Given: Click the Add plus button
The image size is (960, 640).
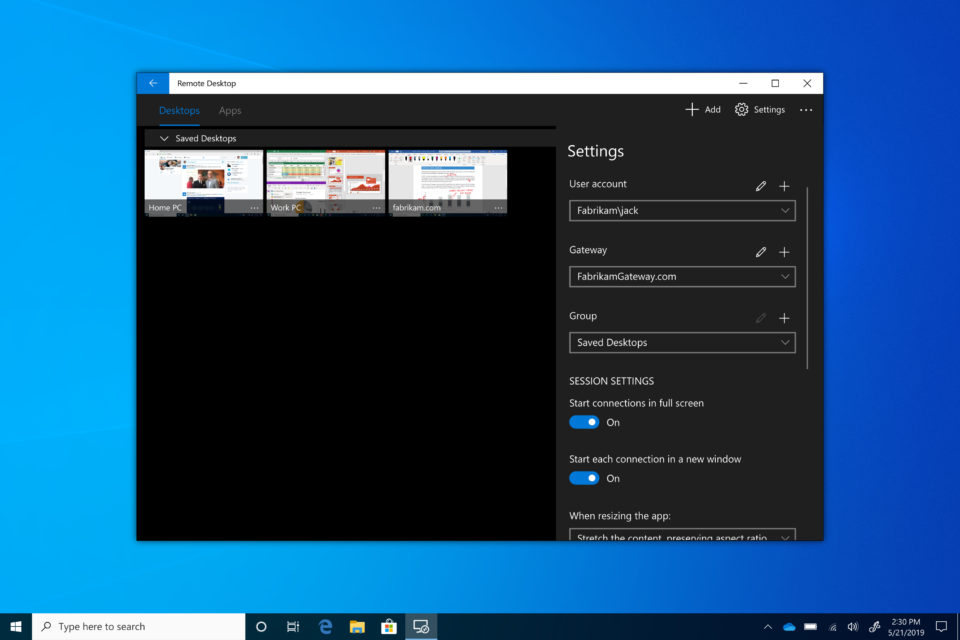Looking at the screenshot, I should [x=702, y=110].
